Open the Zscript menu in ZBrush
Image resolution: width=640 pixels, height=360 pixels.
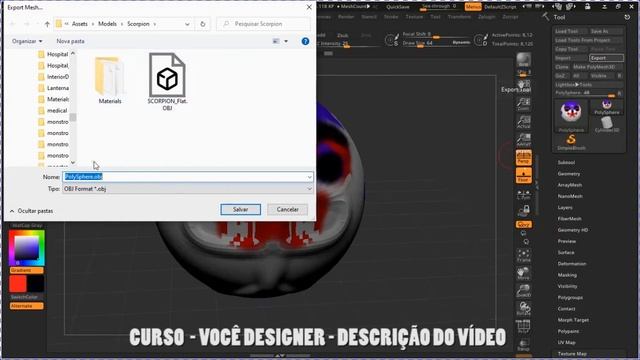510,17
